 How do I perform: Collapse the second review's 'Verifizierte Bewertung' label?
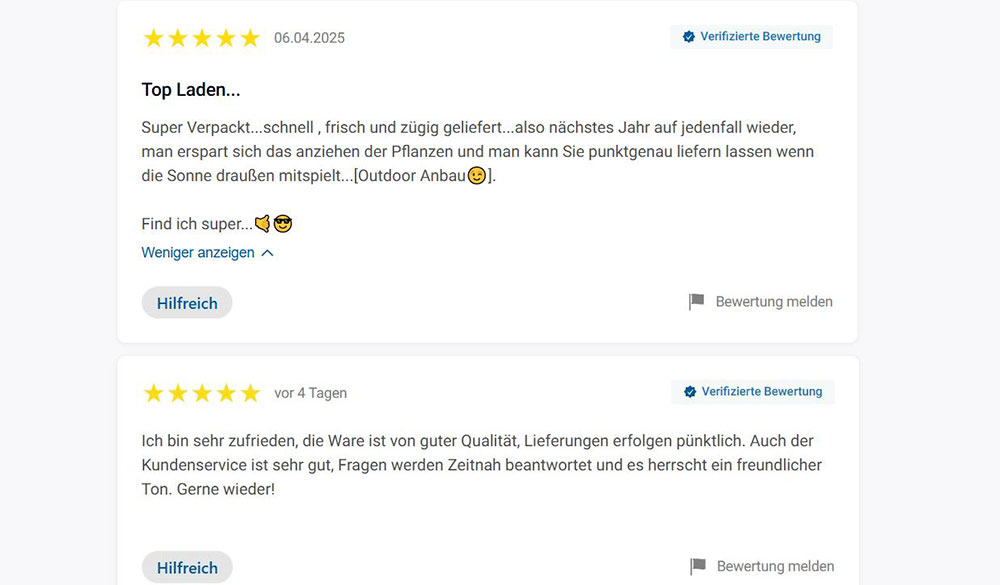[752, 391]
